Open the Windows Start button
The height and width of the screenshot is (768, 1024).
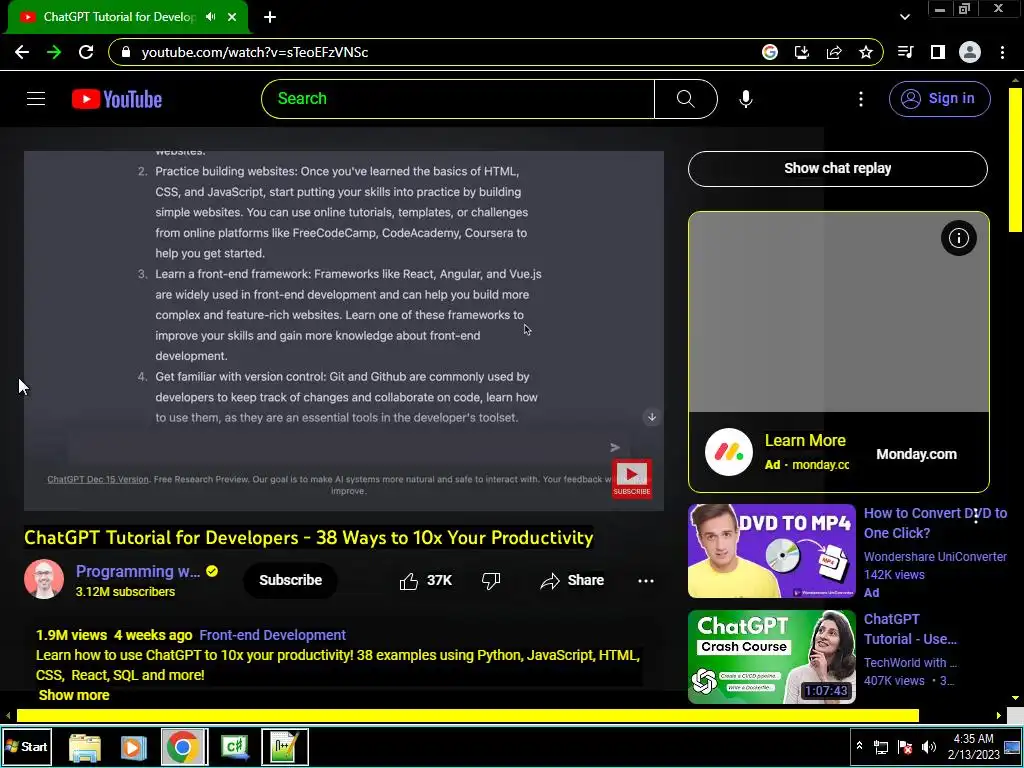(27, 746)
